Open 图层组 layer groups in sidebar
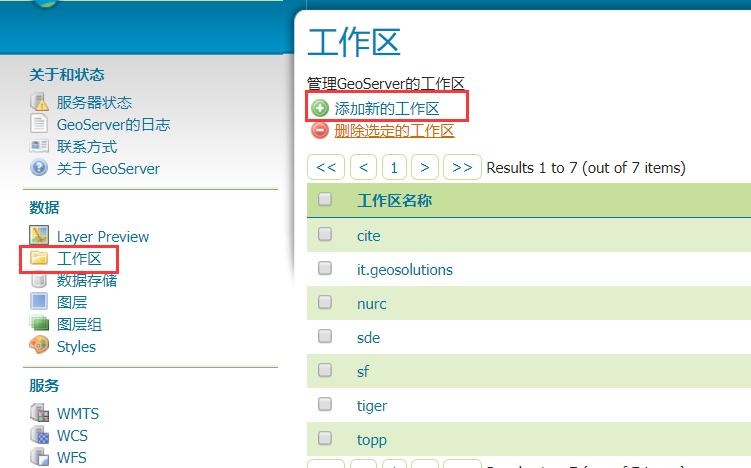751x468 pixels. (x=79, y=325)
